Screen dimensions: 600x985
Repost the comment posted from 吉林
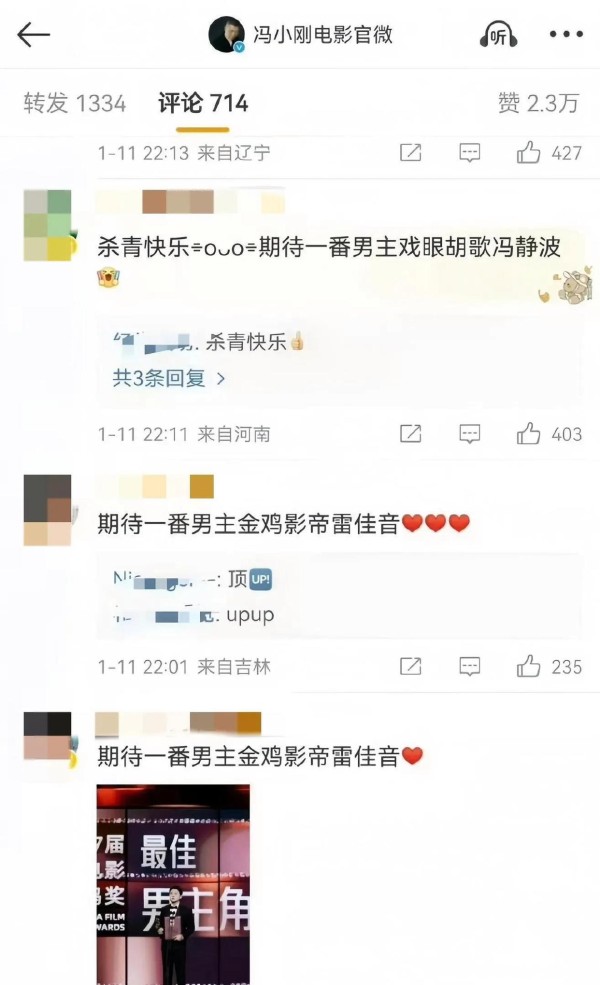[410, 667]
